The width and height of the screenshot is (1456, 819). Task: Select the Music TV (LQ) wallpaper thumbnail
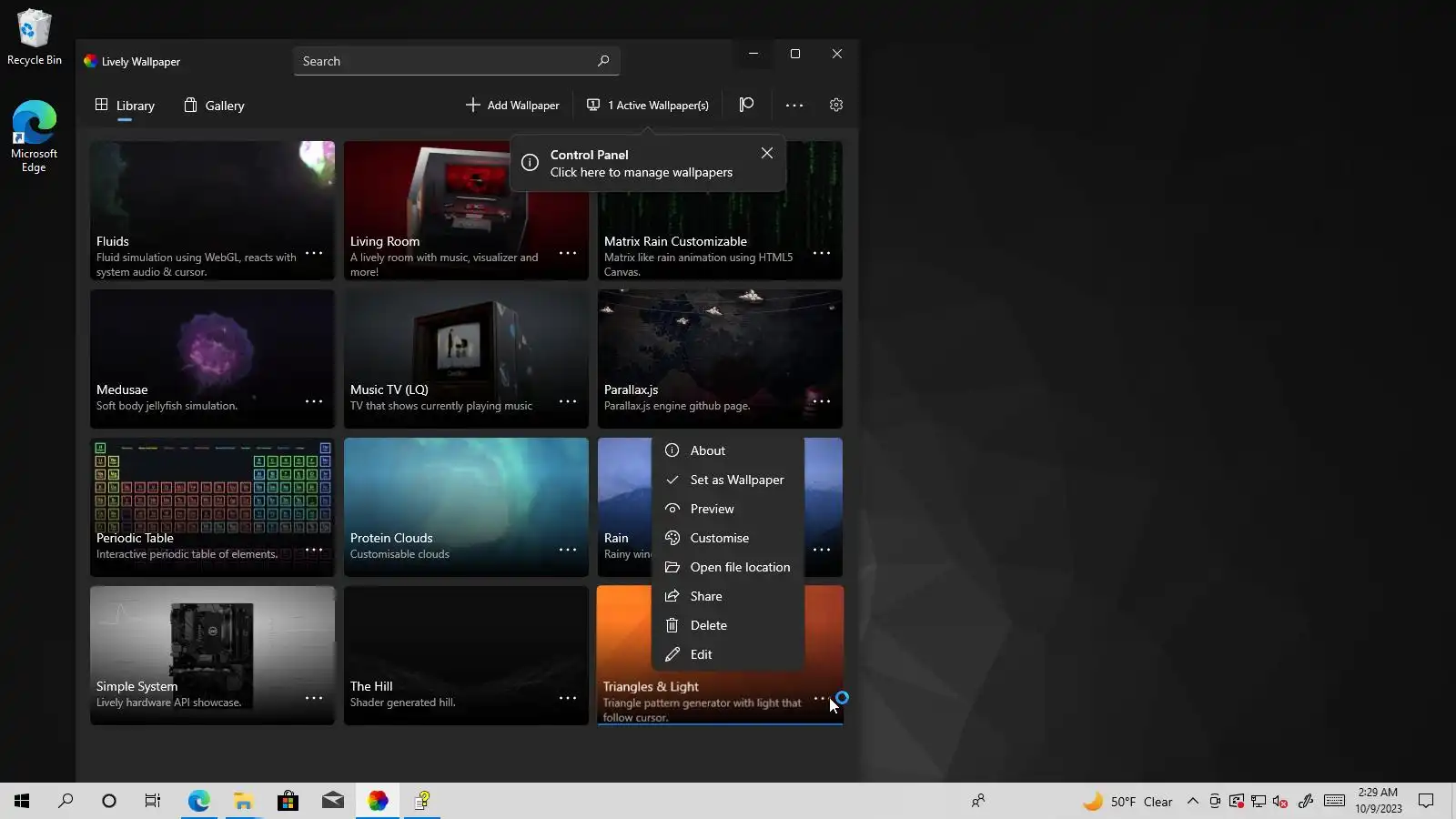pos(466,359)
